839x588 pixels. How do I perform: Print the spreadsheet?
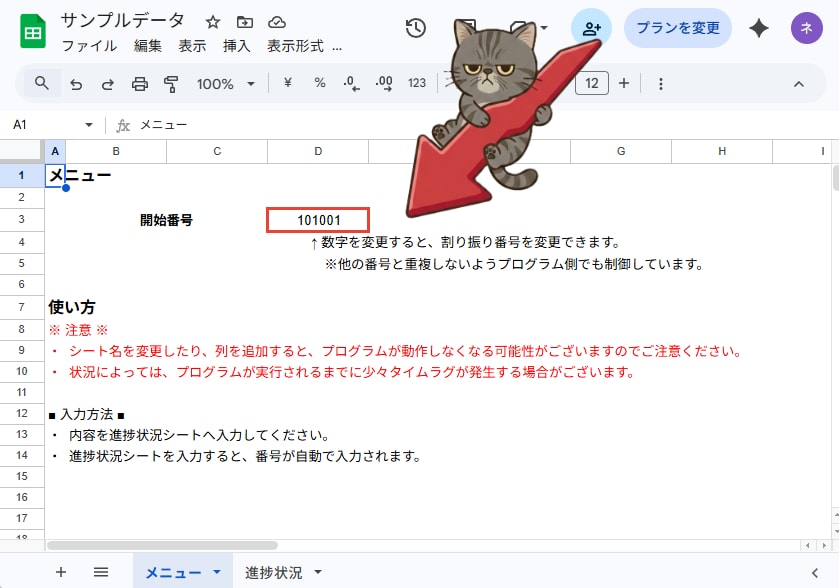click(140, 84)
